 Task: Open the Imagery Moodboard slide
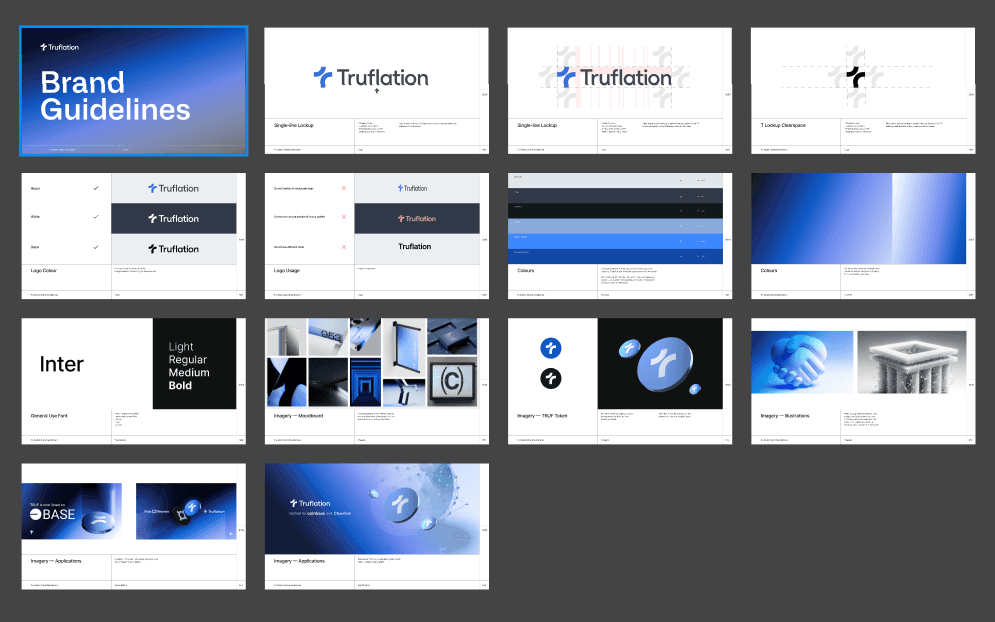(x=376, y=381)
